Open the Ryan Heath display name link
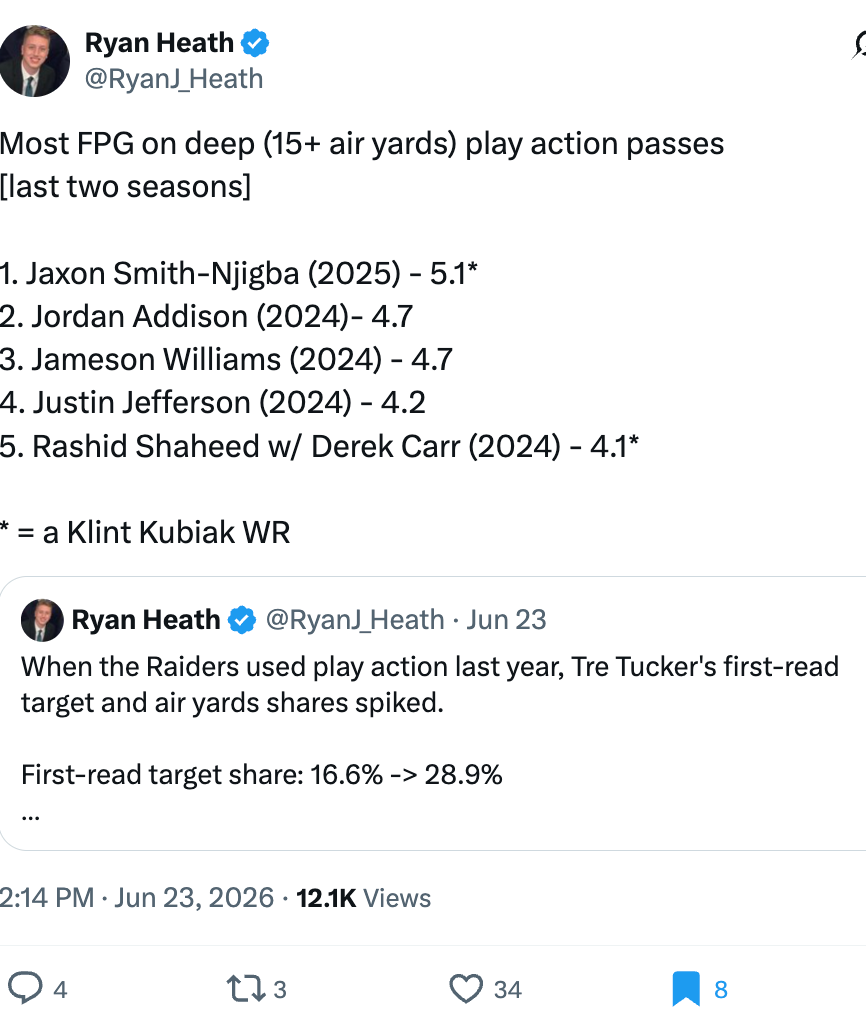The height and width of the screenshot is (1020, 866). tap(159, 43)
